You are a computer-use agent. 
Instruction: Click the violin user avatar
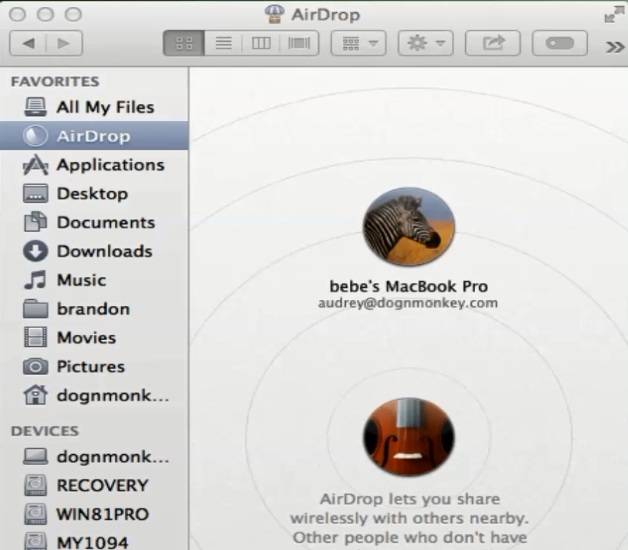(x=408, y=437)
